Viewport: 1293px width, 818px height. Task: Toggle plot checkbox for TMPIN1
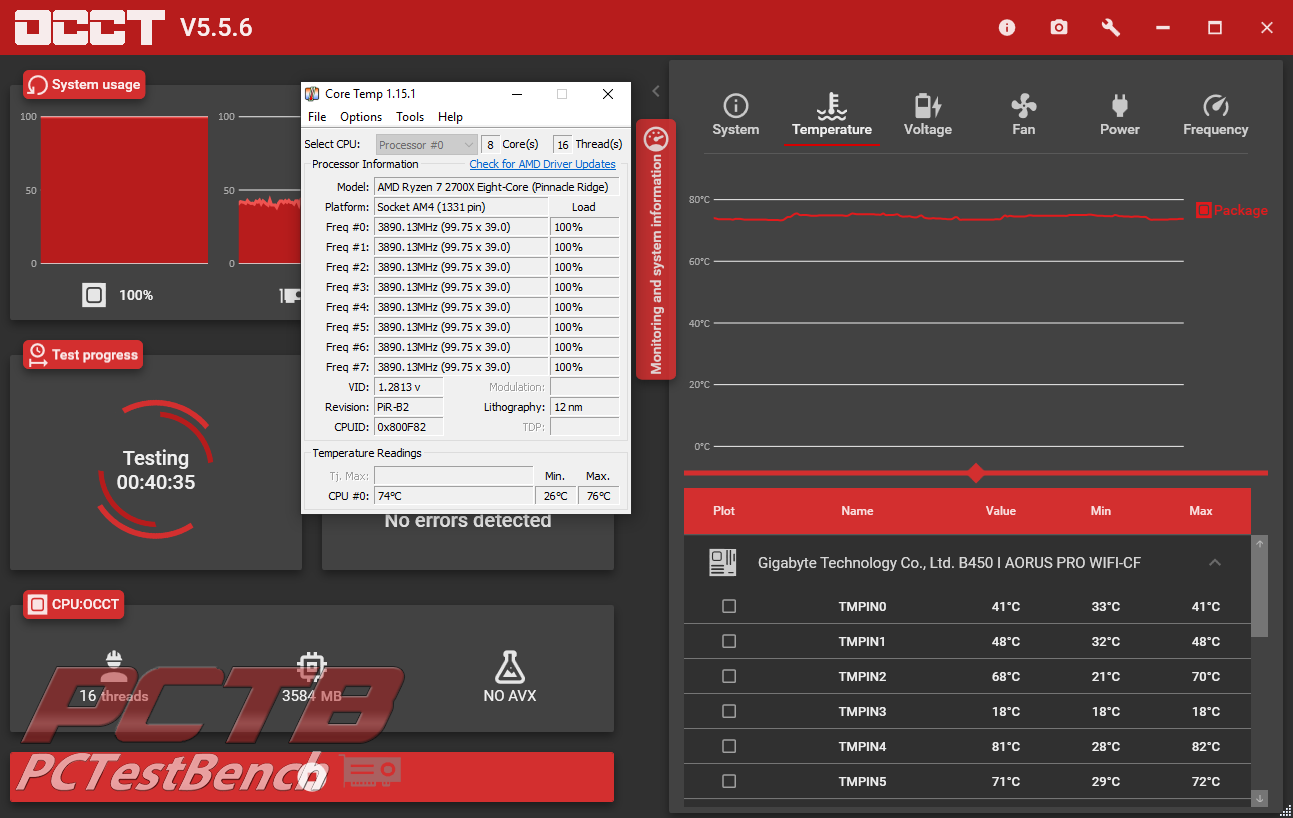pyautogui.click(x=729, y=641)
